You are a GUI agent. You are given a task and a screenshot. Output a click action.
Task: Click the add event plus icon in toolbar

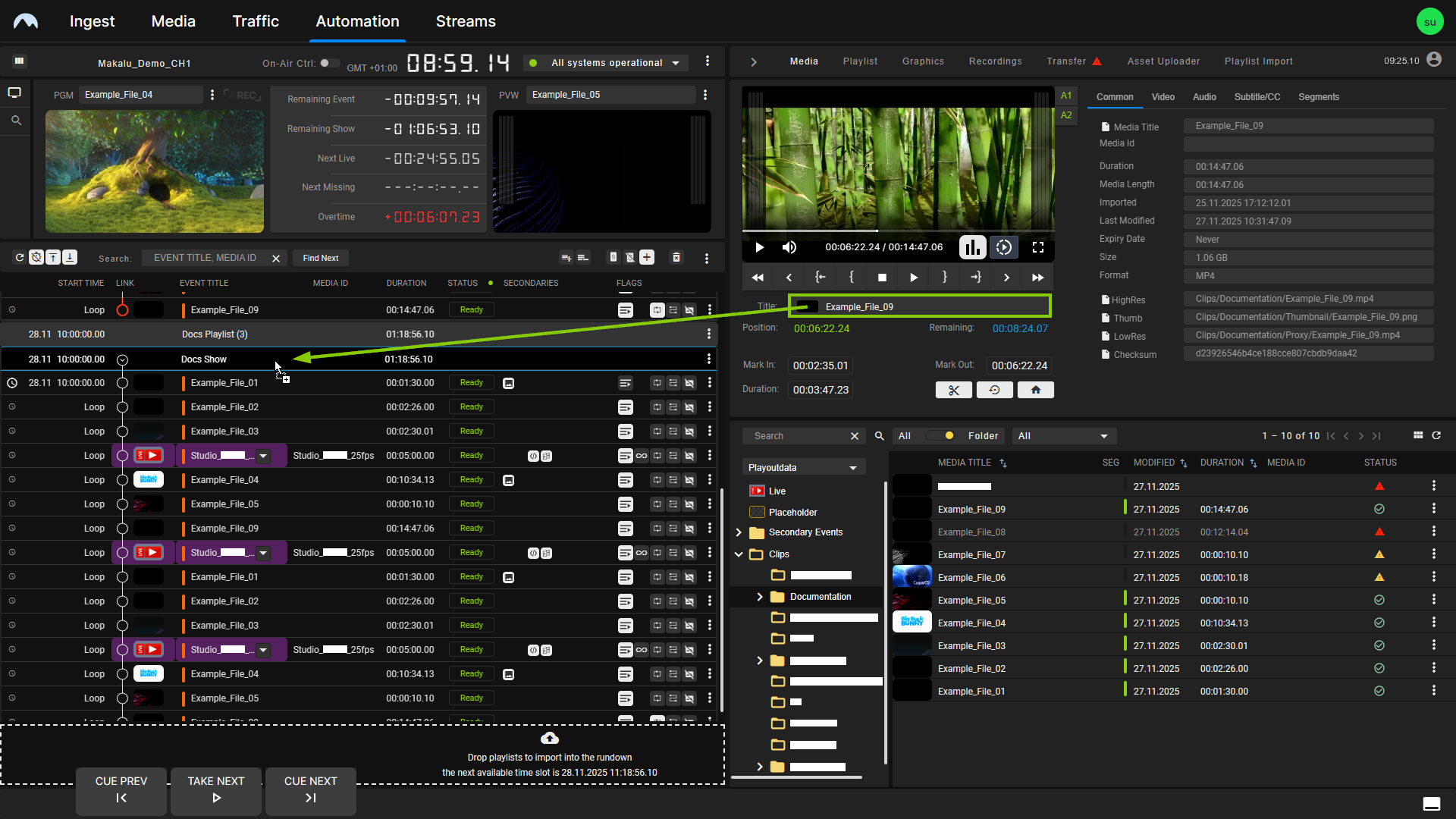(646, 257)
